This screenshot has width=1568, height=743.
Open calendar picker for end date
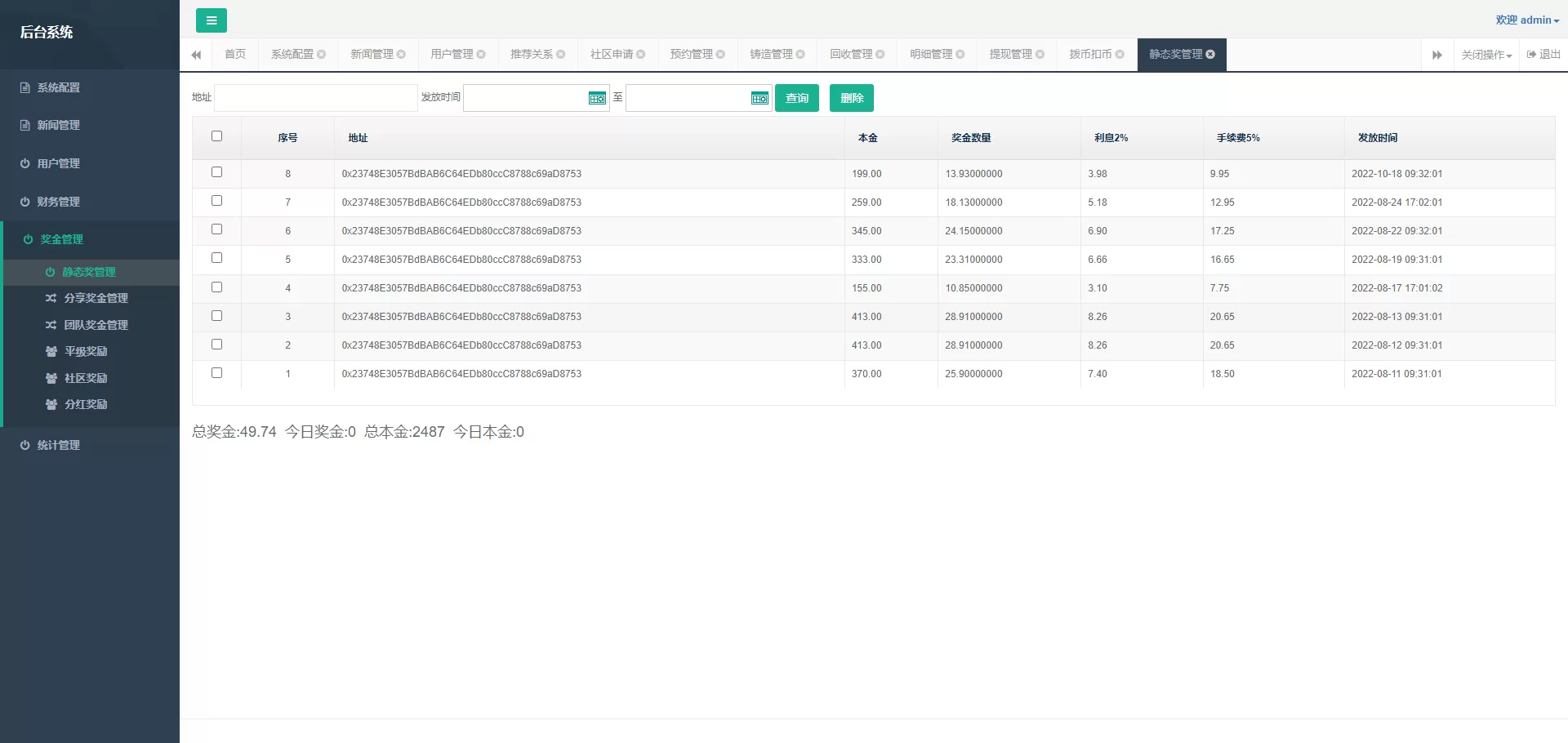759,99
